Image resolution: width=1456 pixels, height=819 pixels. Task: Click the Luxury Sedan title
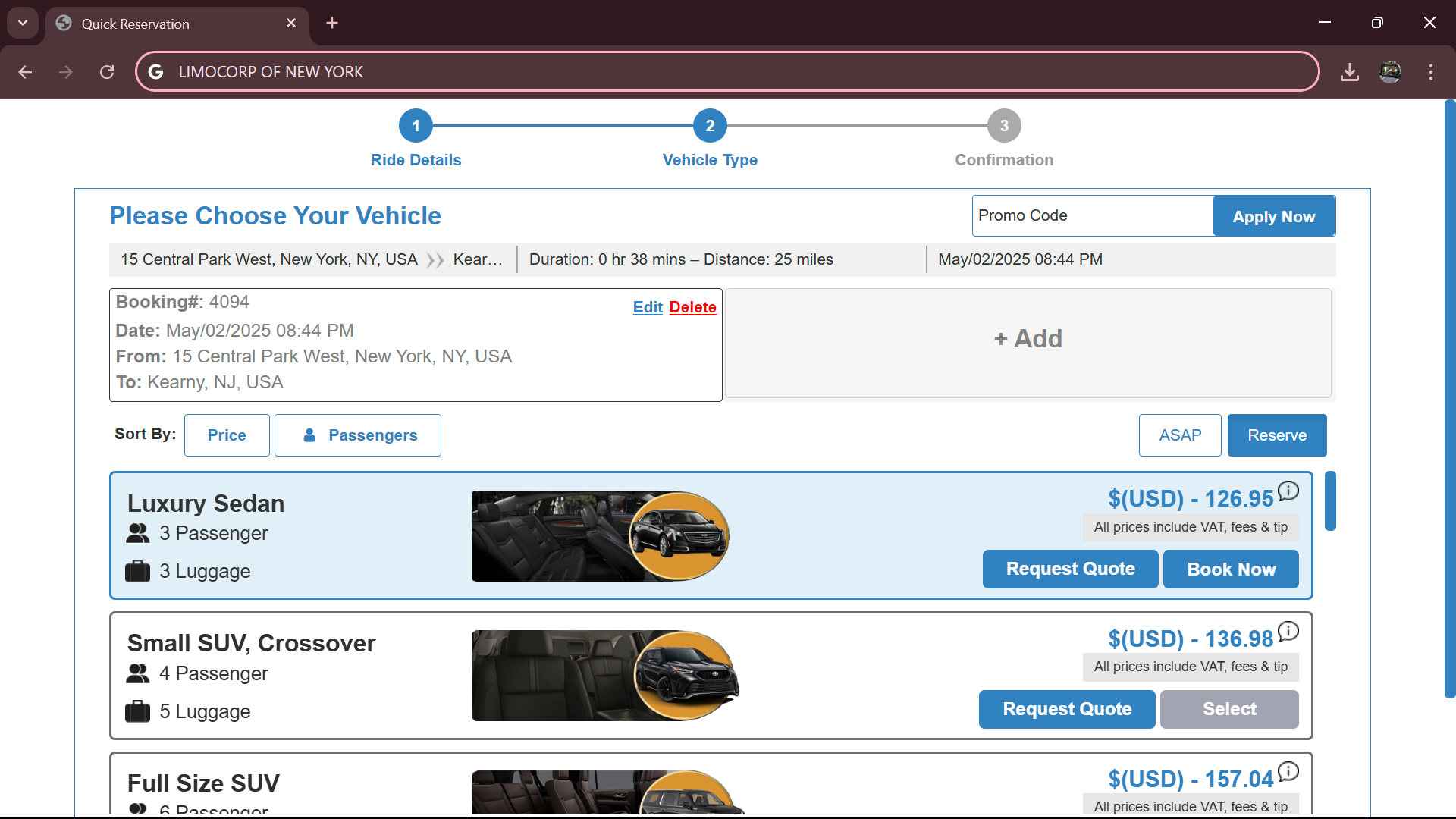point(206,504)
